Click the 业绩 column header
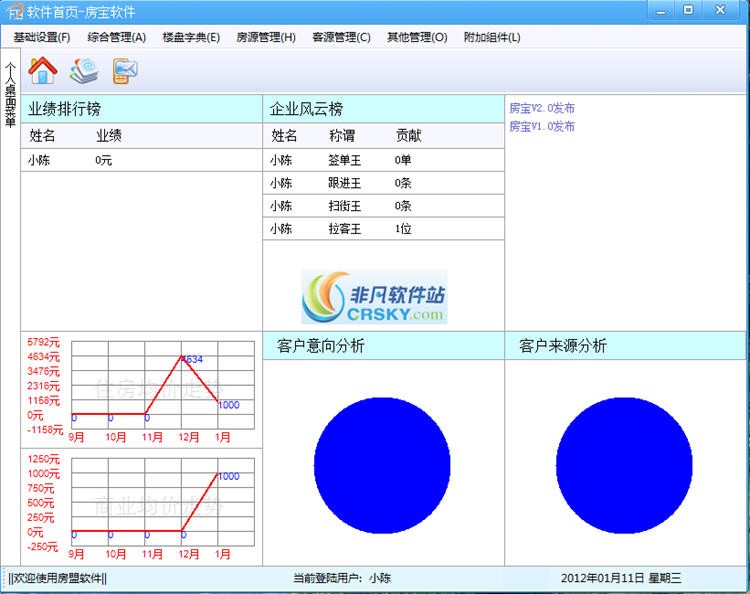The image size is (750, 594). click(x=109, y=136)
